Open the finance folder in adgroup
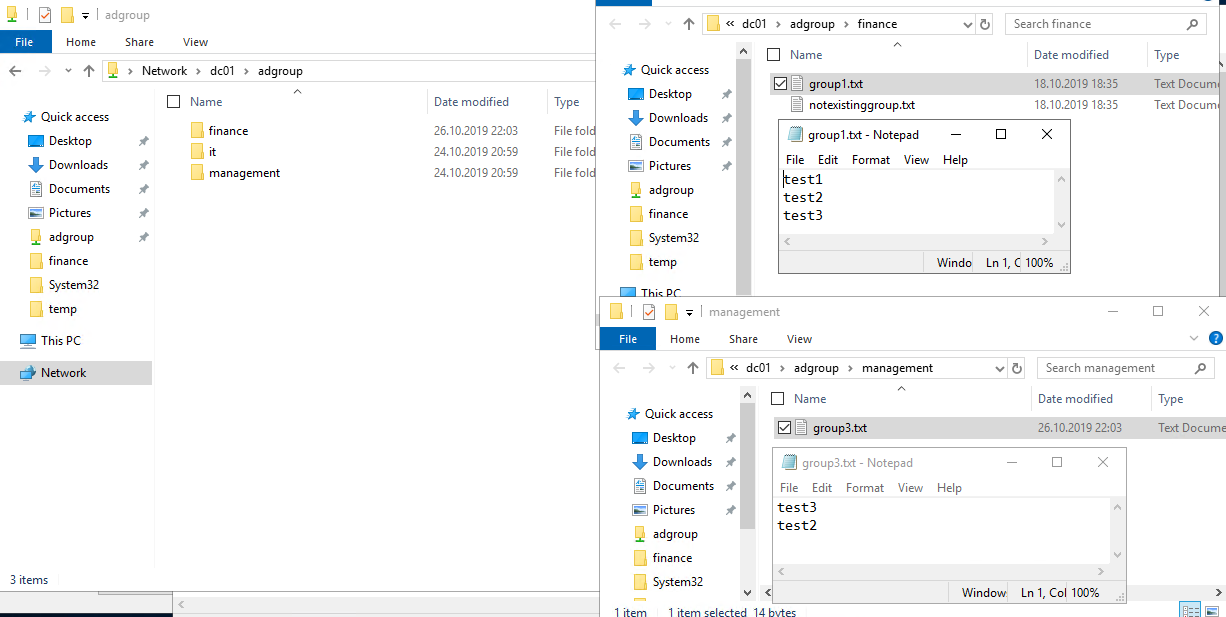This screenshot has height=617, width=1226. point(228,131)
